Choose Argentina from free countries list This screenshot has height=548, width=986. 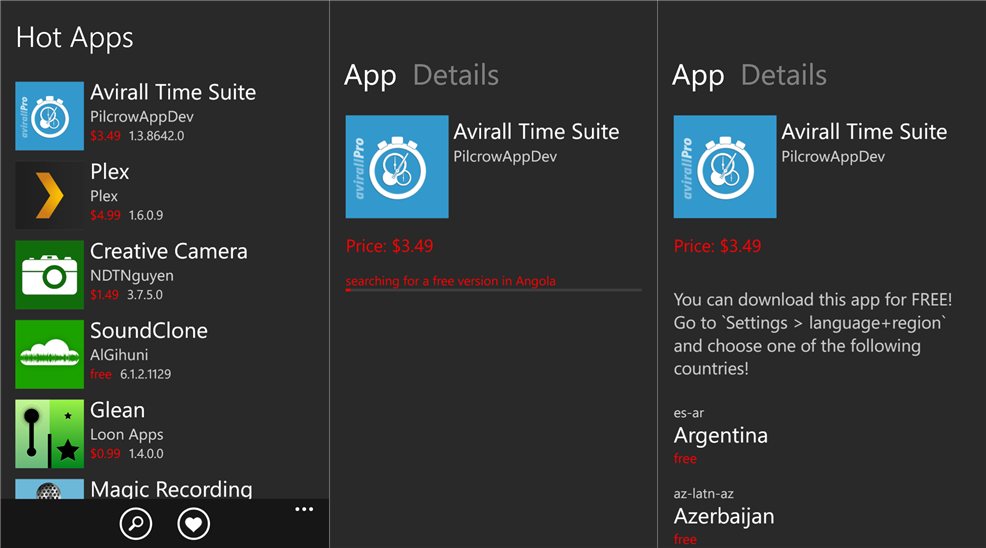[721, 435]
